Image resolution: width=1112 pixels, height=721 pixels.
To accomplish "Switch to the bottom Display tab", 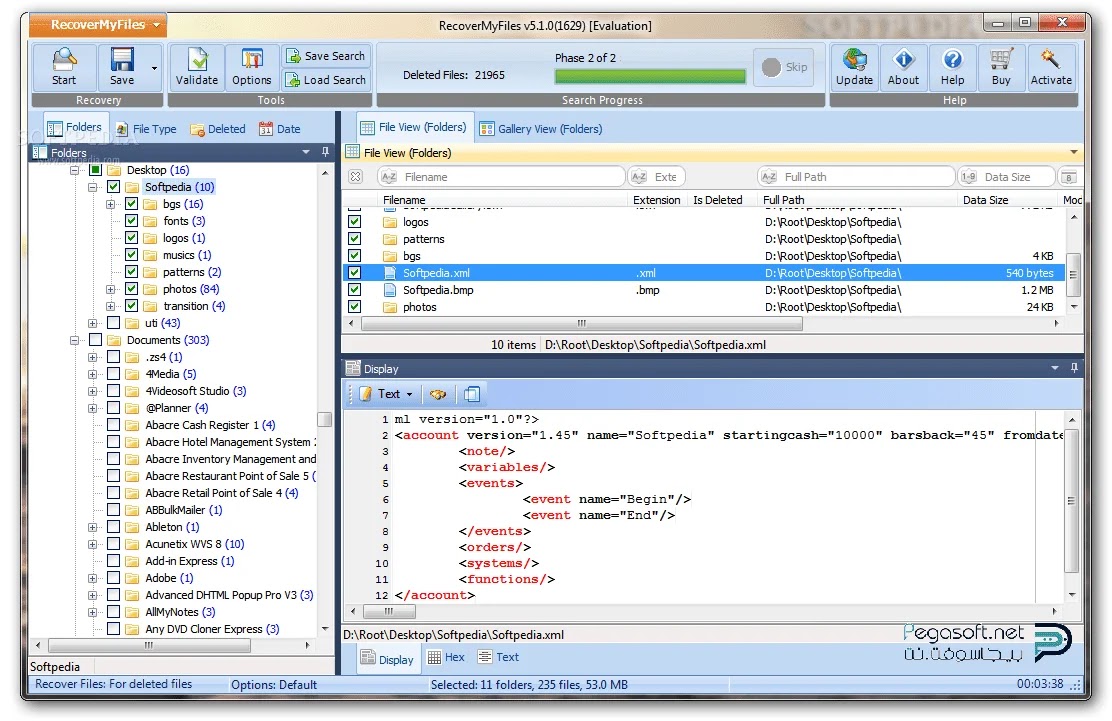I will pos(387,659).
